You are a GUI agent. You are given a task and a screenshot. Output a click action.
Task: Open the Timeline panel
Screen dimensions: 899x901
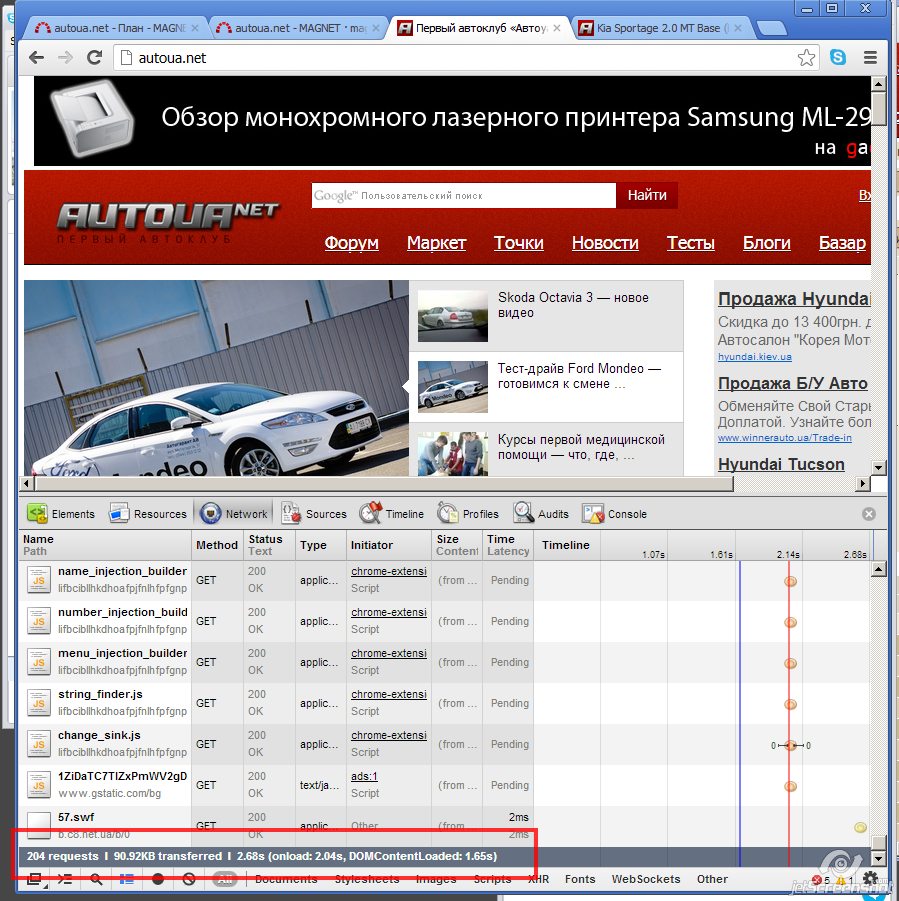[392, 514]
